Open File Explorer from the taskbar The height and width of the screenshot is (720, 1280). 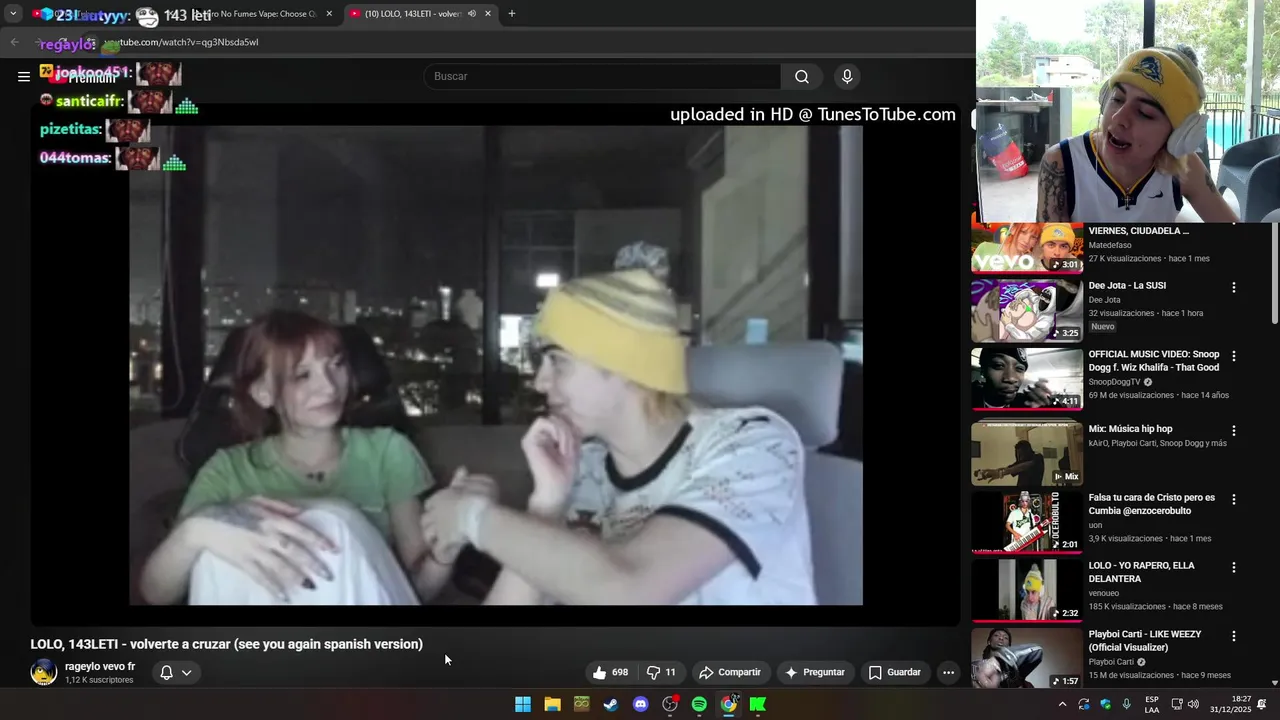coord(552,704)
